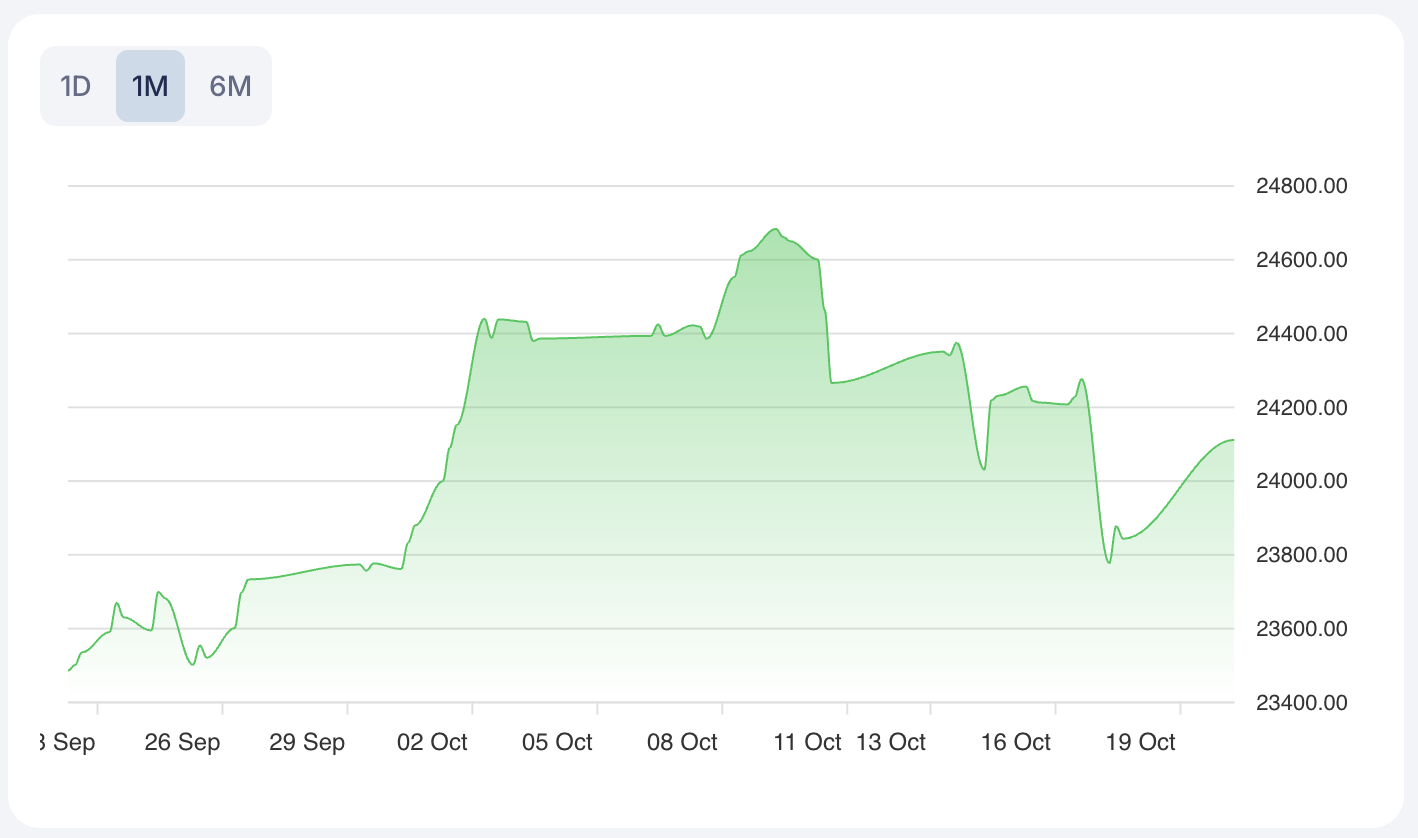Image resolution: width=1418 pixels, height=838 pixels.
Task: Click the rightmost end of the chart line
Action: pos(1233,440)
